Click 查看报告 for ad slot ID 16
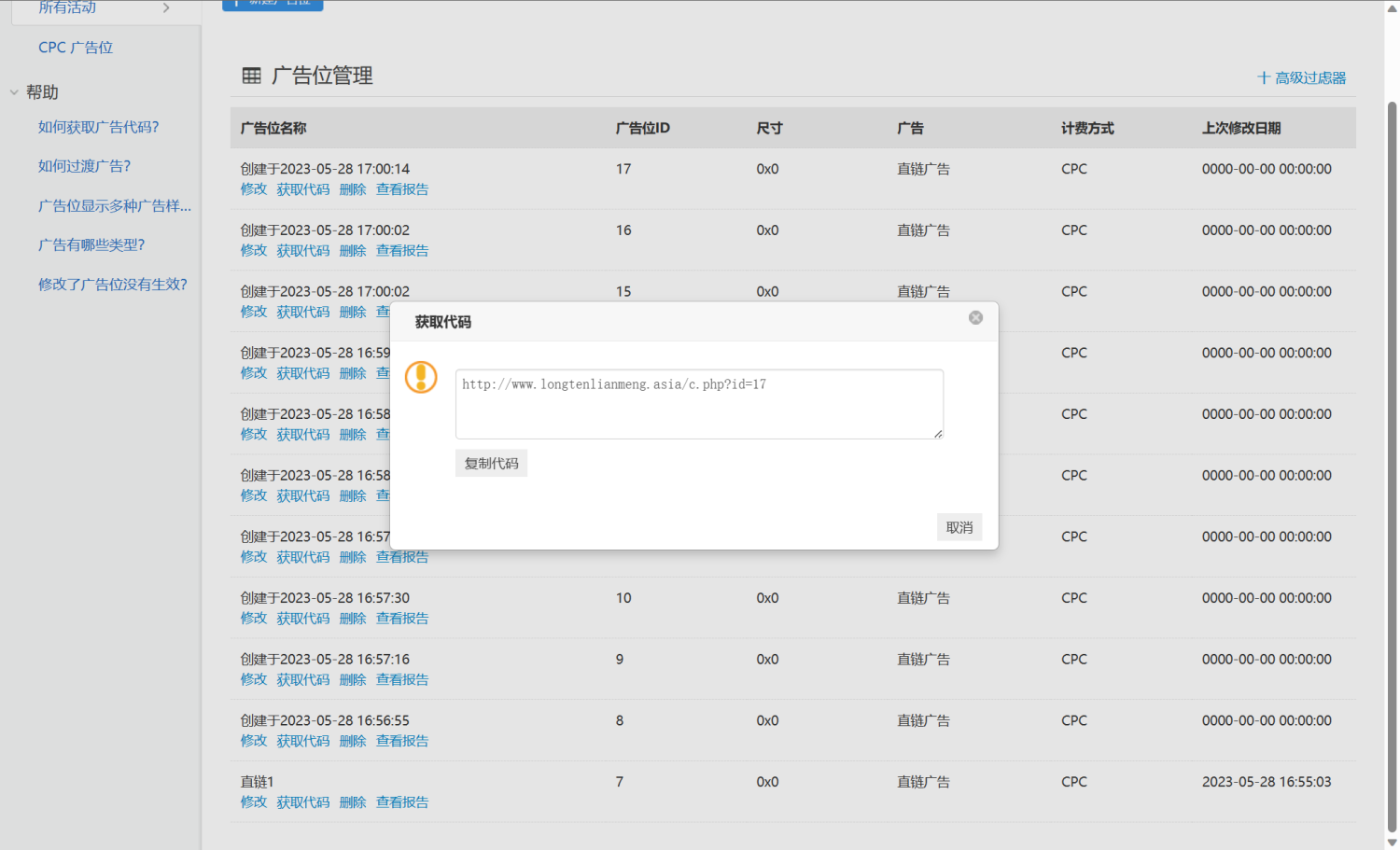Viewport: 1400px width, 850px height. (402, 251)
